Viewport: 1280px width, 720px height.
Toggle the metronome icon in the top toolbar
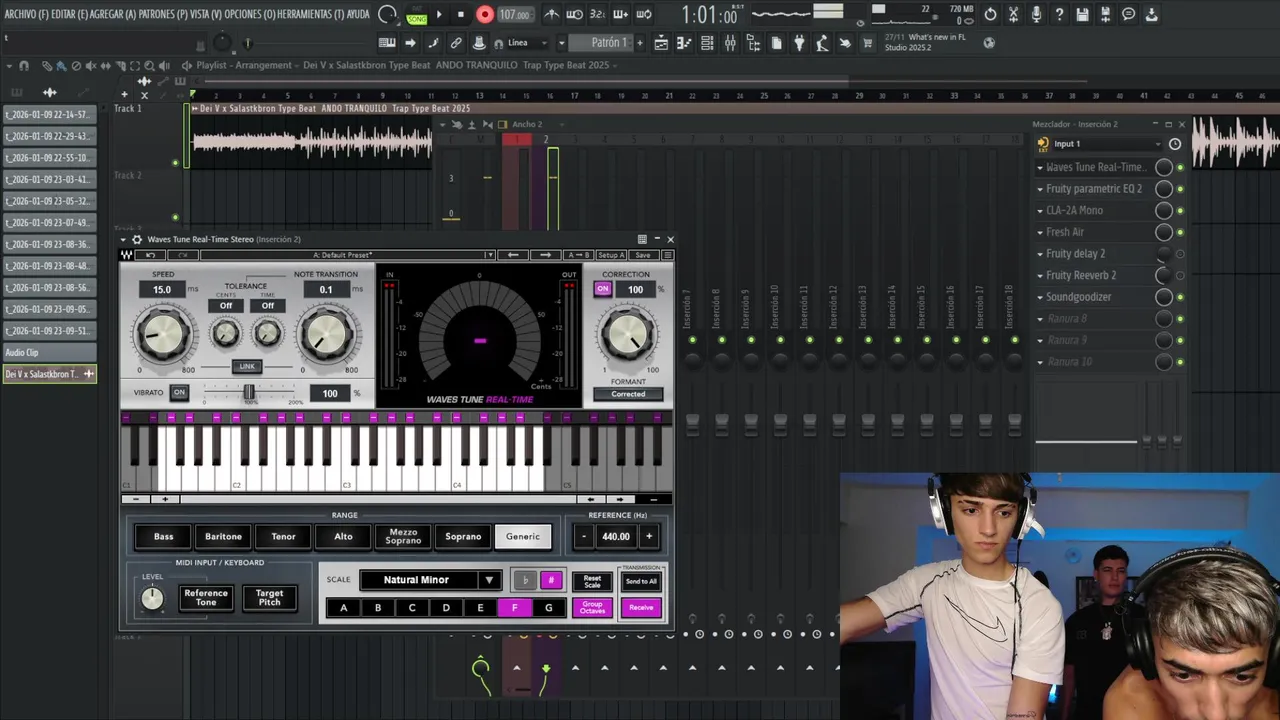click(552, 14)
